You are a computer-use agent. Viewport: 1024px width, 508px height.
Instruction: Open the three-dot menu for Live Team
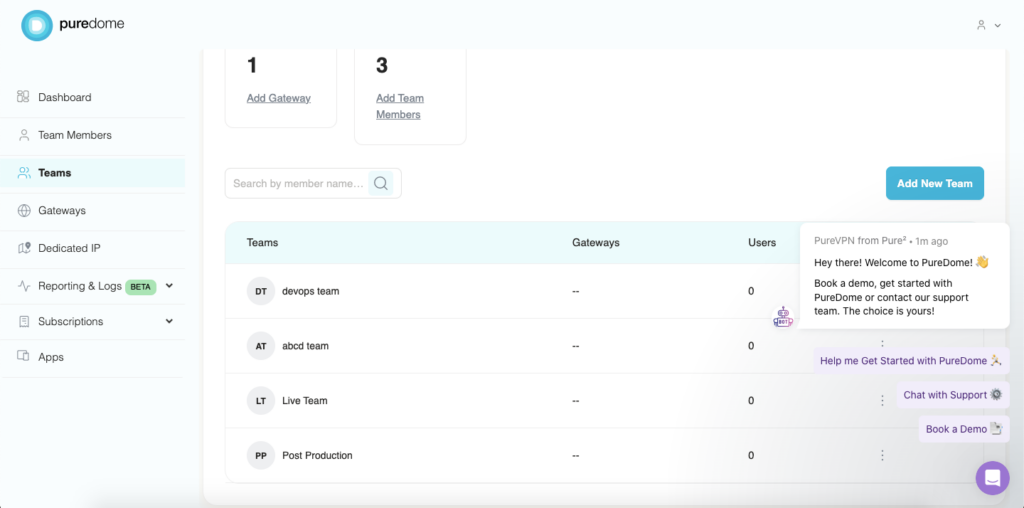click(x=882, y=401)
